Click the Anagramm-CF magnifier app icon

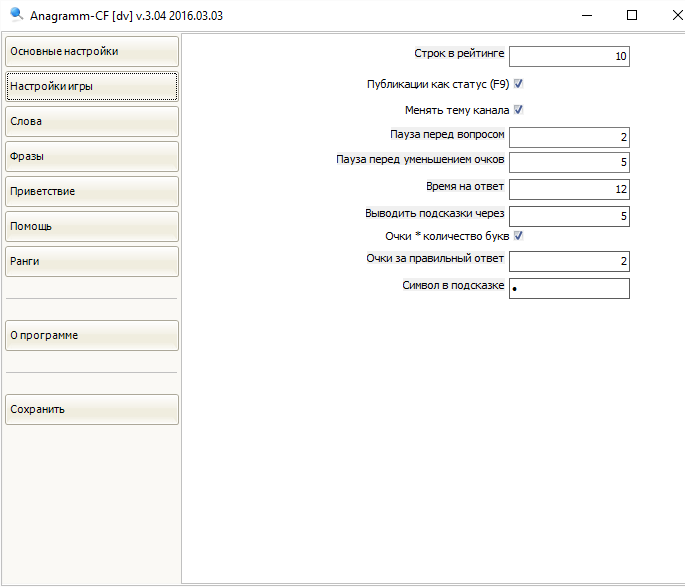[x=15, y=15]
